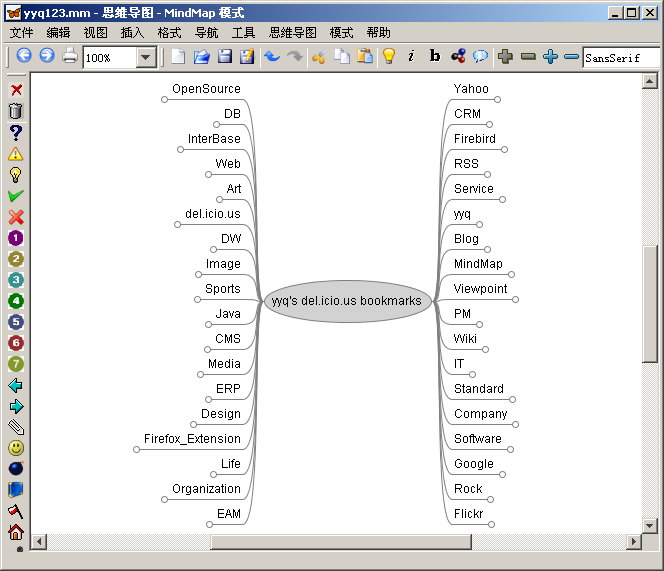Open the zoom 100% dropdown arrow
The width and height of the screenshot is (664, 571).
[146, 57]
